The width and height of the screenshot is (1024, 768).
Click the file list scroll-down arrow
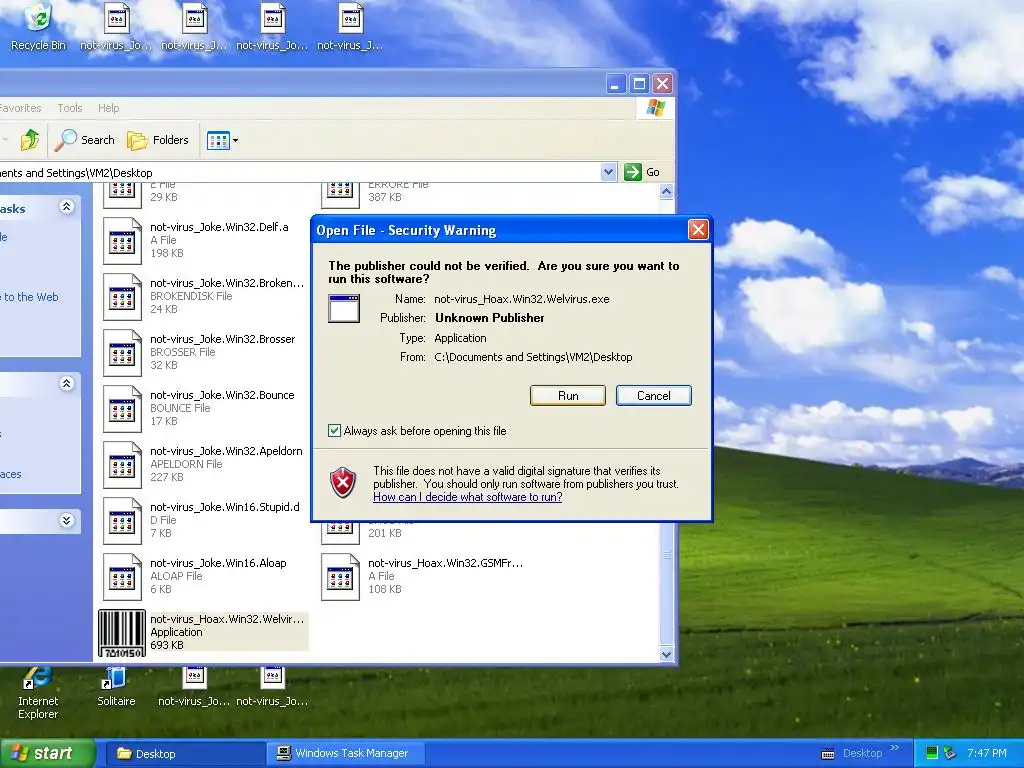tap(666, 654)
